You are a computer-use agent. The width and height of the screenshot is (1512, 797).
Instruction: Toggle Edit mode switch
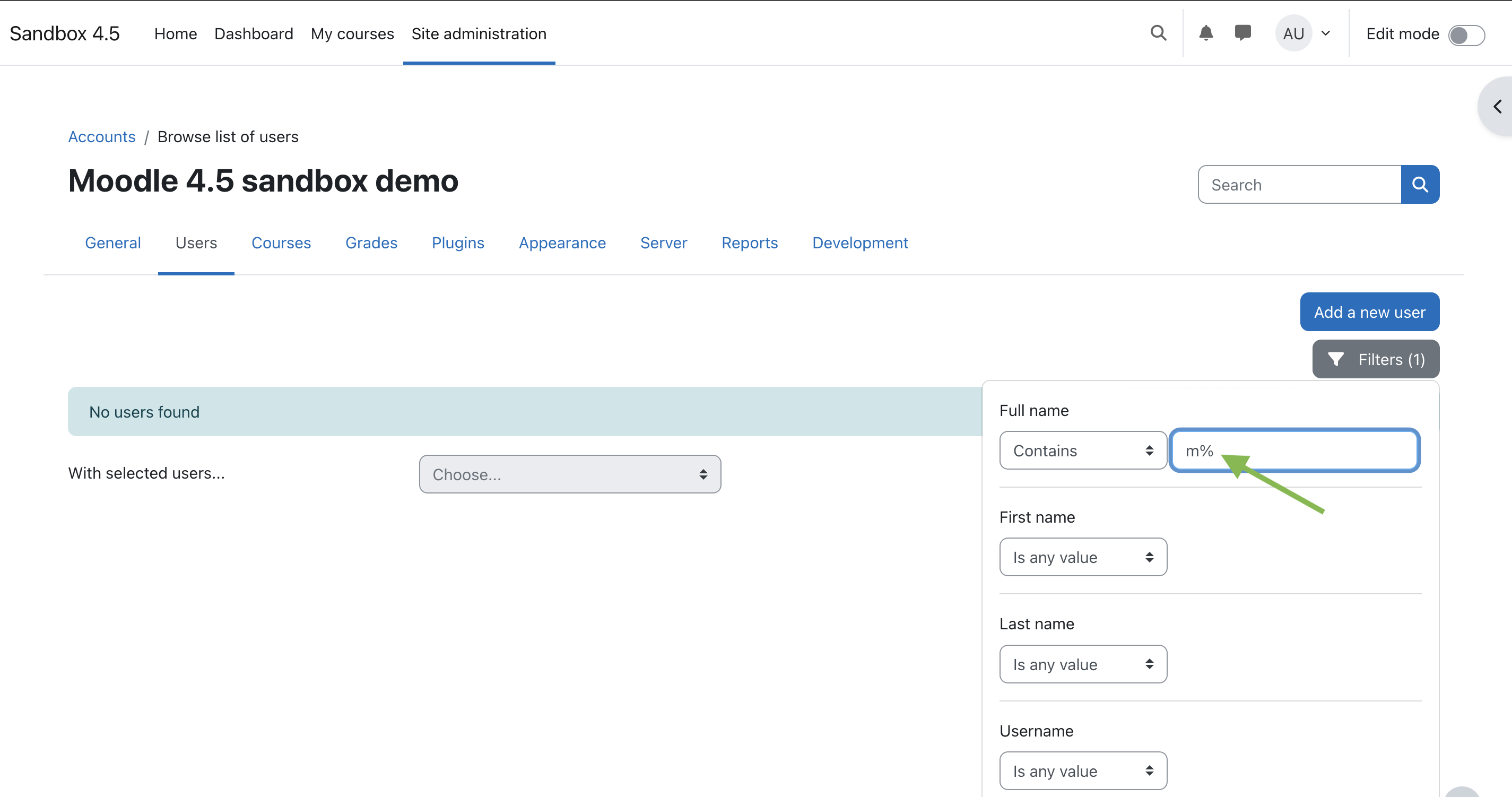(x=1466, y=35)
